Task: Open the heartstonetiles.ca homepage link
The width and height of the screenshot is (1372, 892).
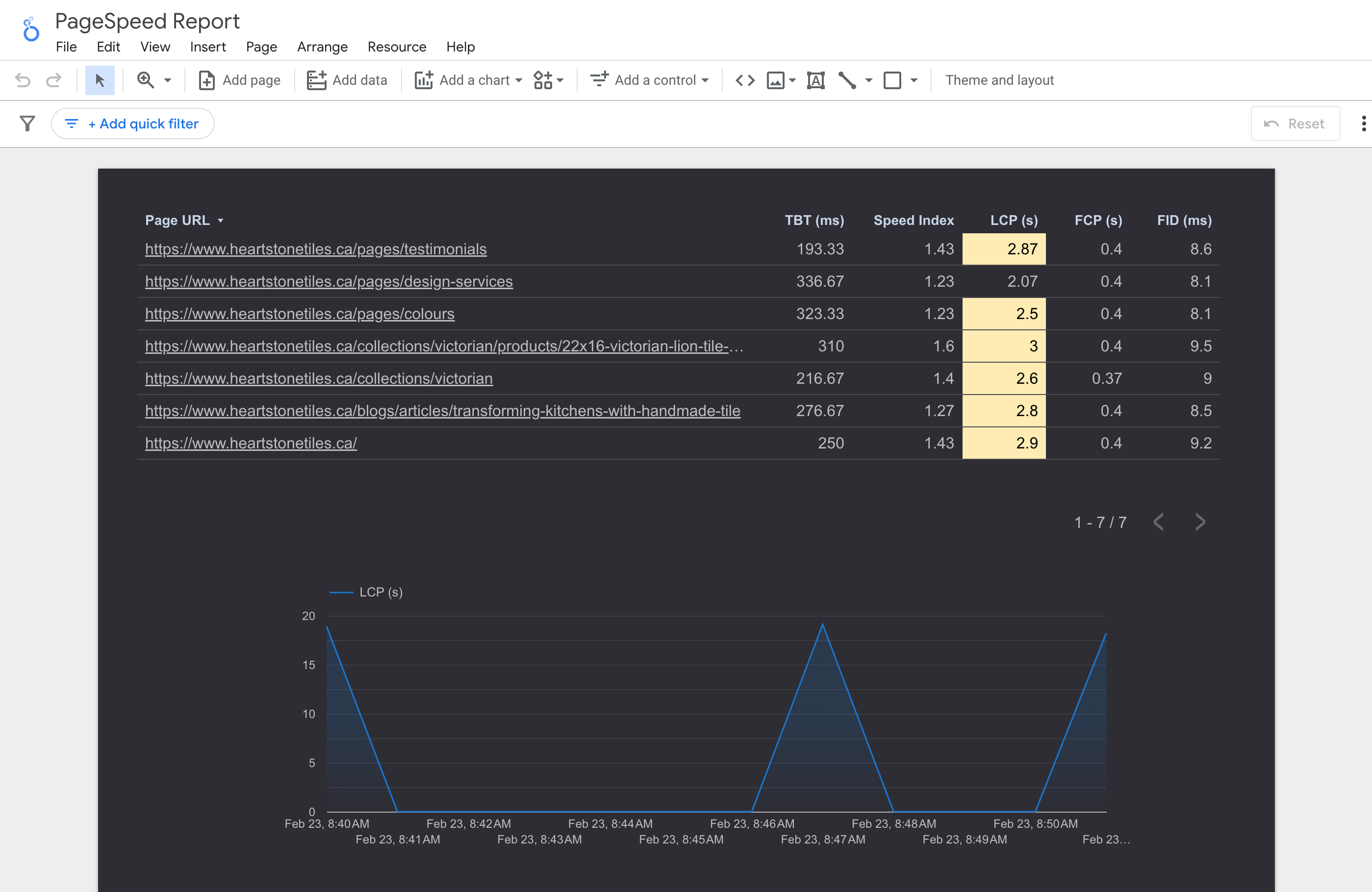Action: coord(251,443)
